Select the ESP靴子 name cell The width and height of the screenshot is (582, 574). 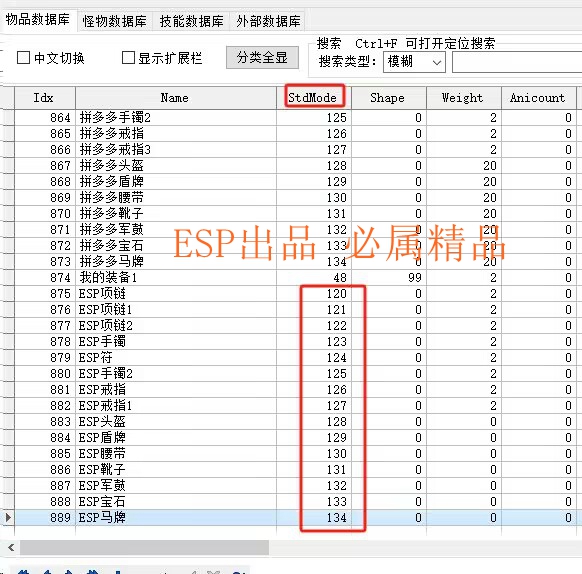tap(176, 470)
